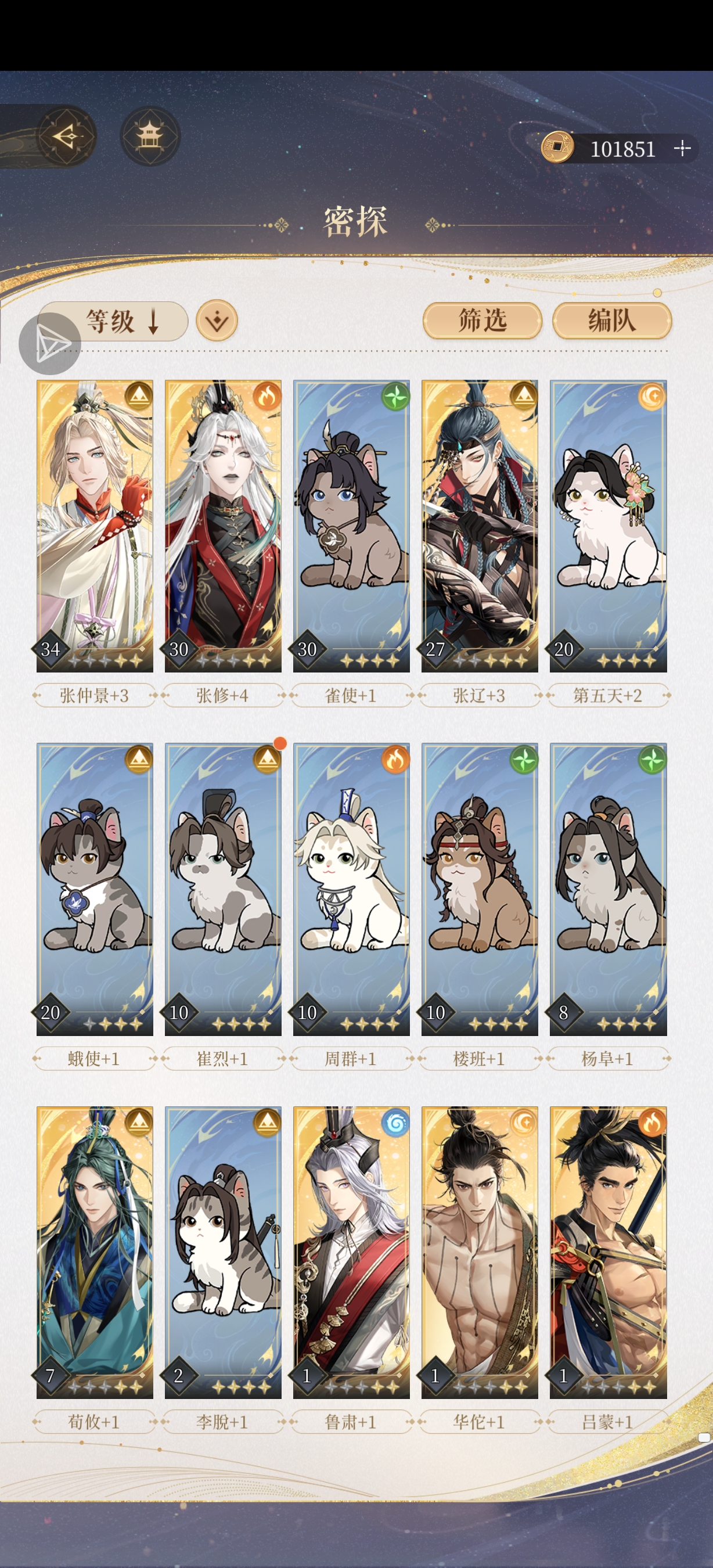Open 崔烈 card with red notification dot
The width and height of the screenshot is (713, 1568).
pyautogui.click(x=222, y=889)
